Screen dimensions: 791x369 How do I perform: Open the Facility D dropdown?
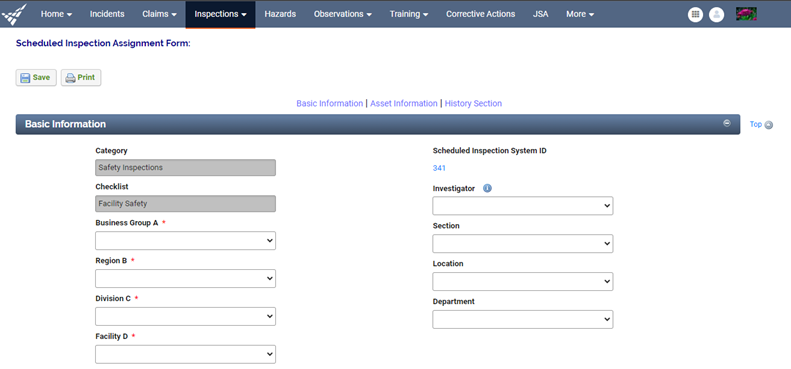[185, 354]
